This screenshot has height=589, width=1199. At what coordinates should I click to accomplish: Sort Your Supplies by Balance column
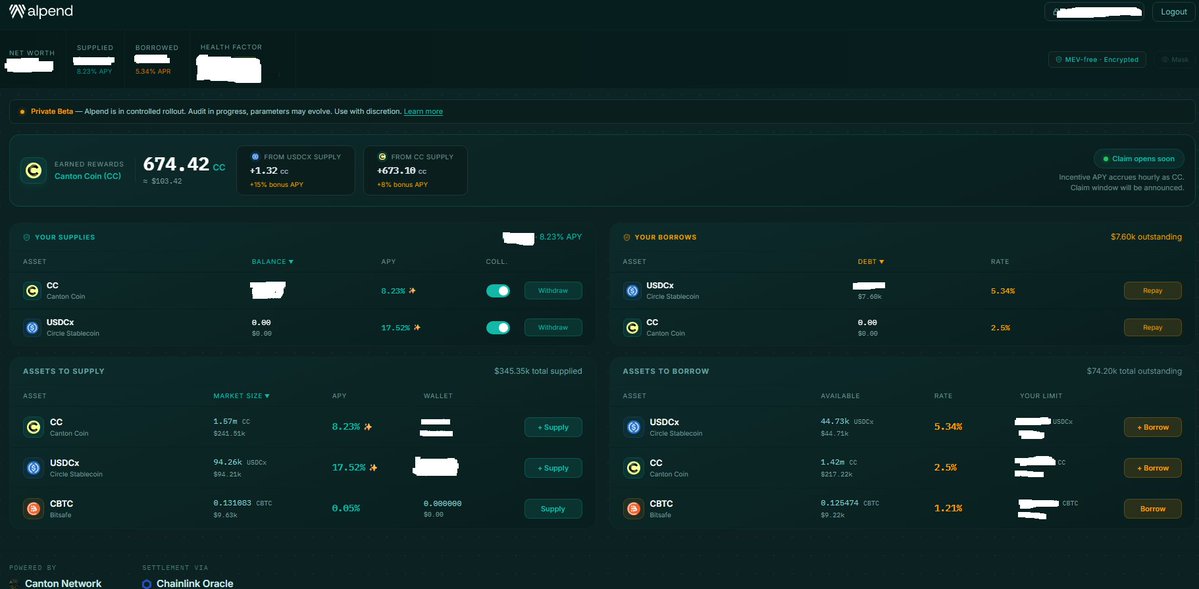click(x=272, y=262)
